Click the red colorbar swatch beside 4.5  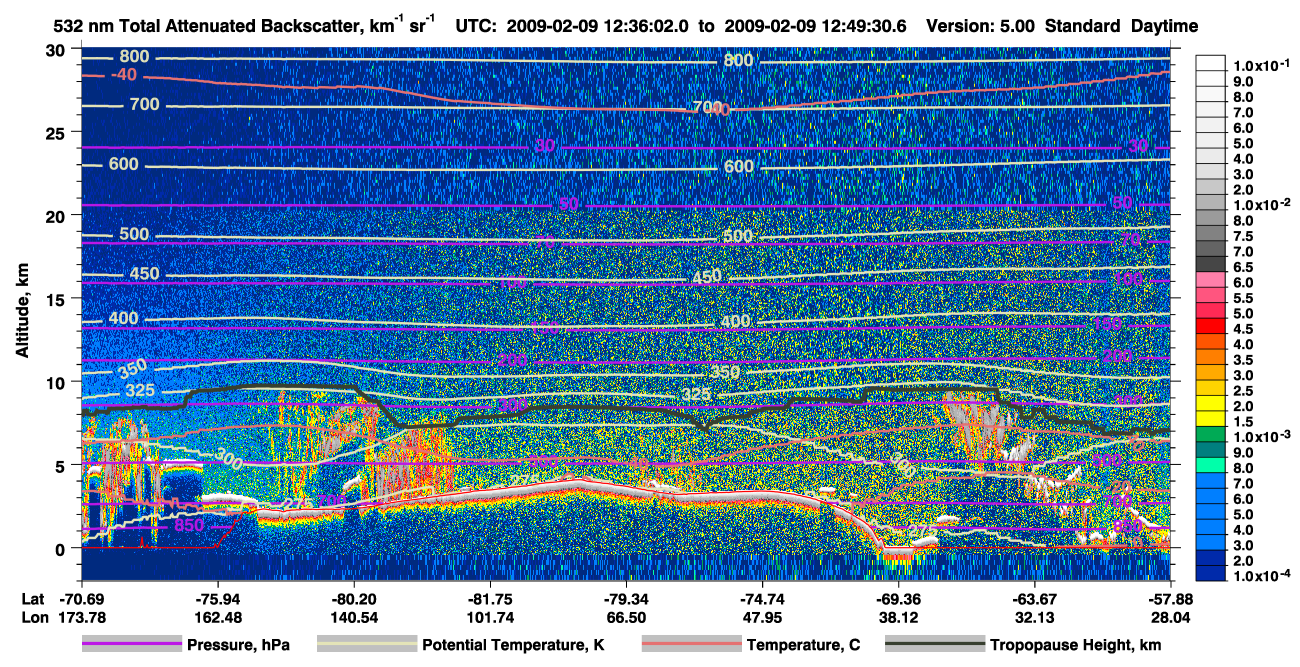point(1211,326)
